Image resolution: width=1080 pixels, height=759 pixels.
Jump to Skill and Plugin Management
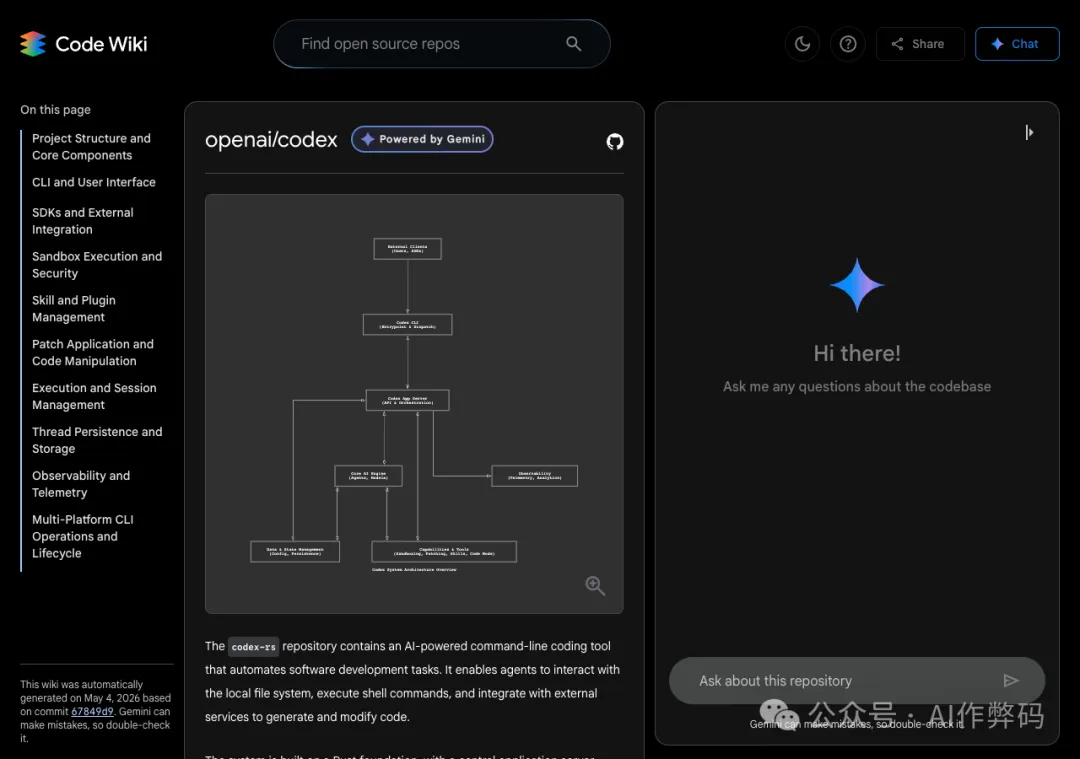pyautogui.click(x=74, y=309)
